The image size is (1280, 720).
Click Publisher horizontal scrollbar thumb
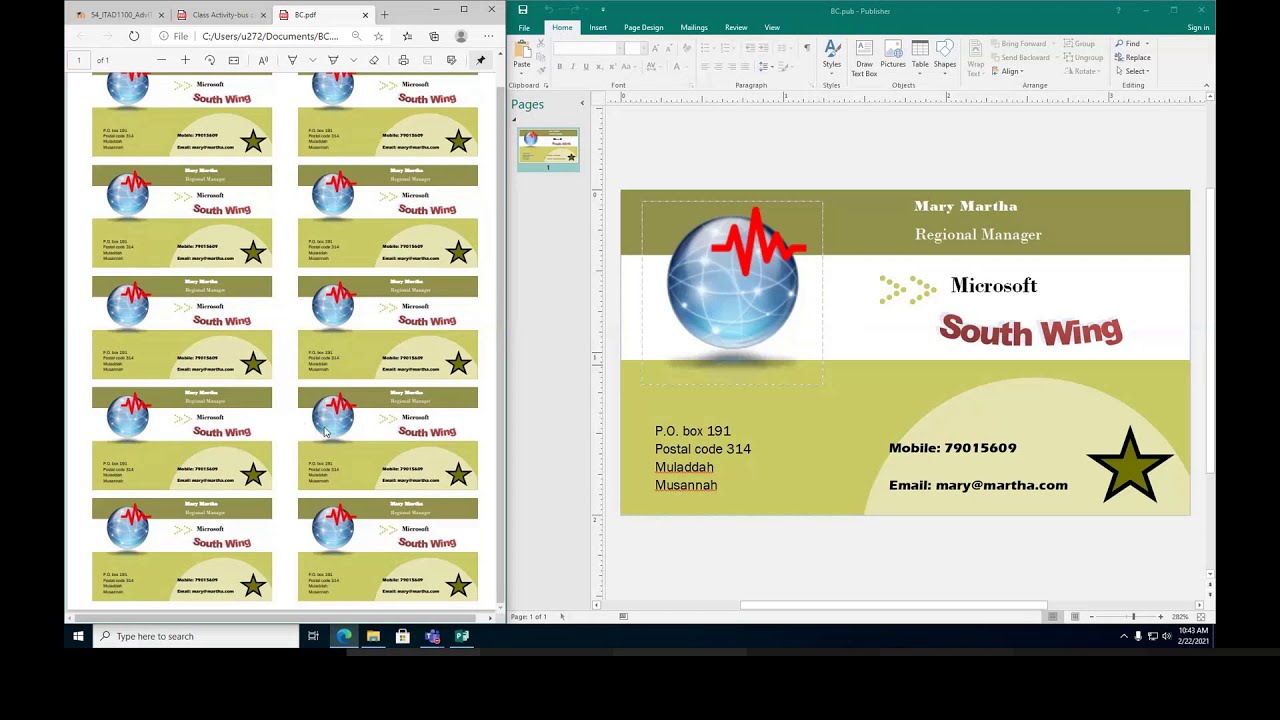pos(893,605)
